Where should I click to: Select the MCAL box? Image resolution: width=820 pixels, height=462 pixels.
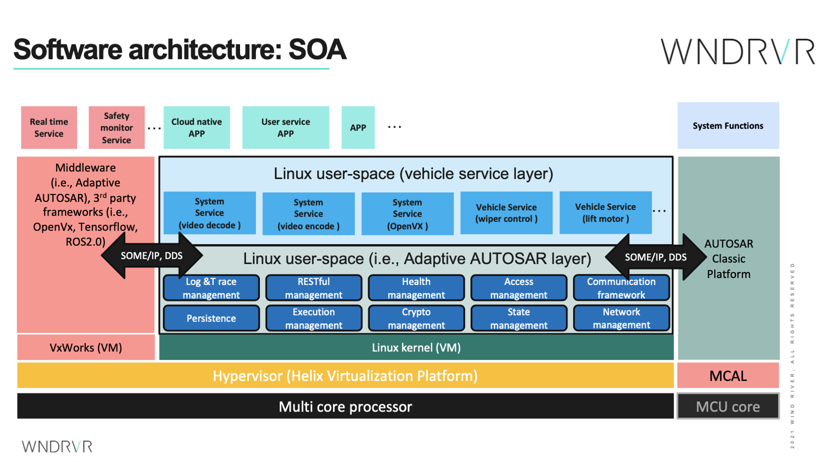pyautogui.click(x=728, y=376)
